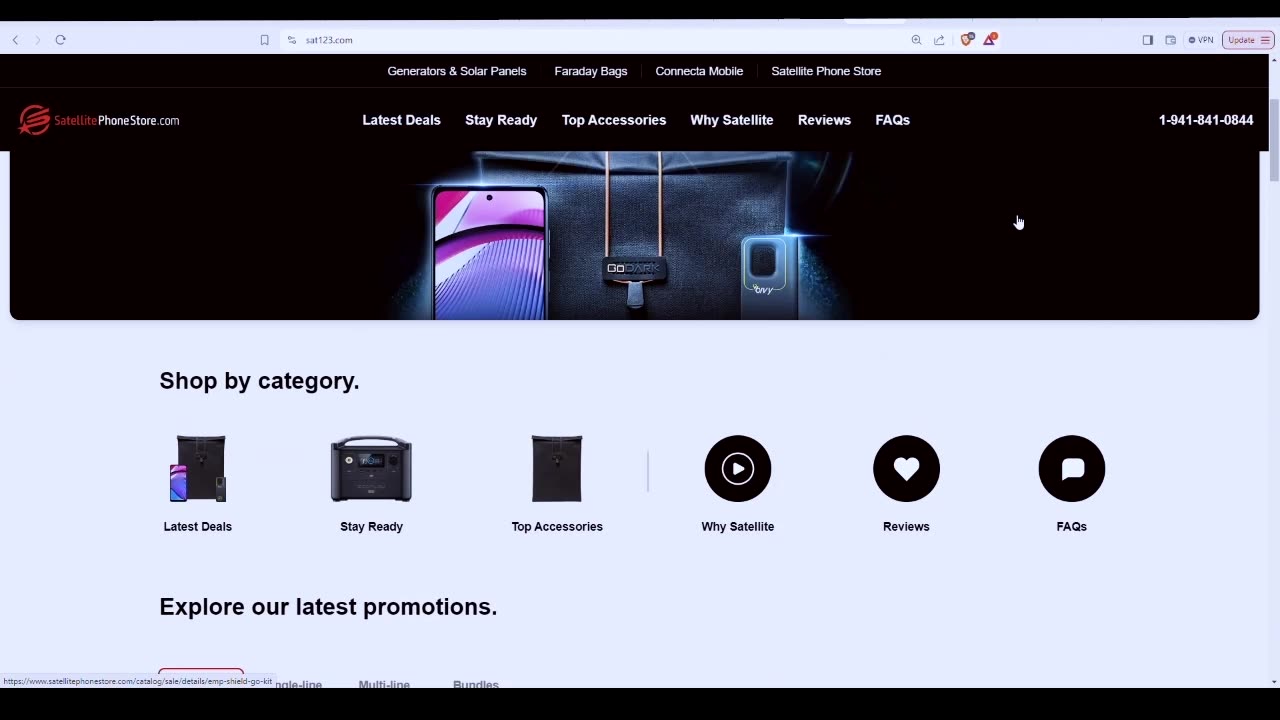Click the page vertical scrollbar thumb
Viewport: 1280px width, 720px height.
(x=1274, y=140)
